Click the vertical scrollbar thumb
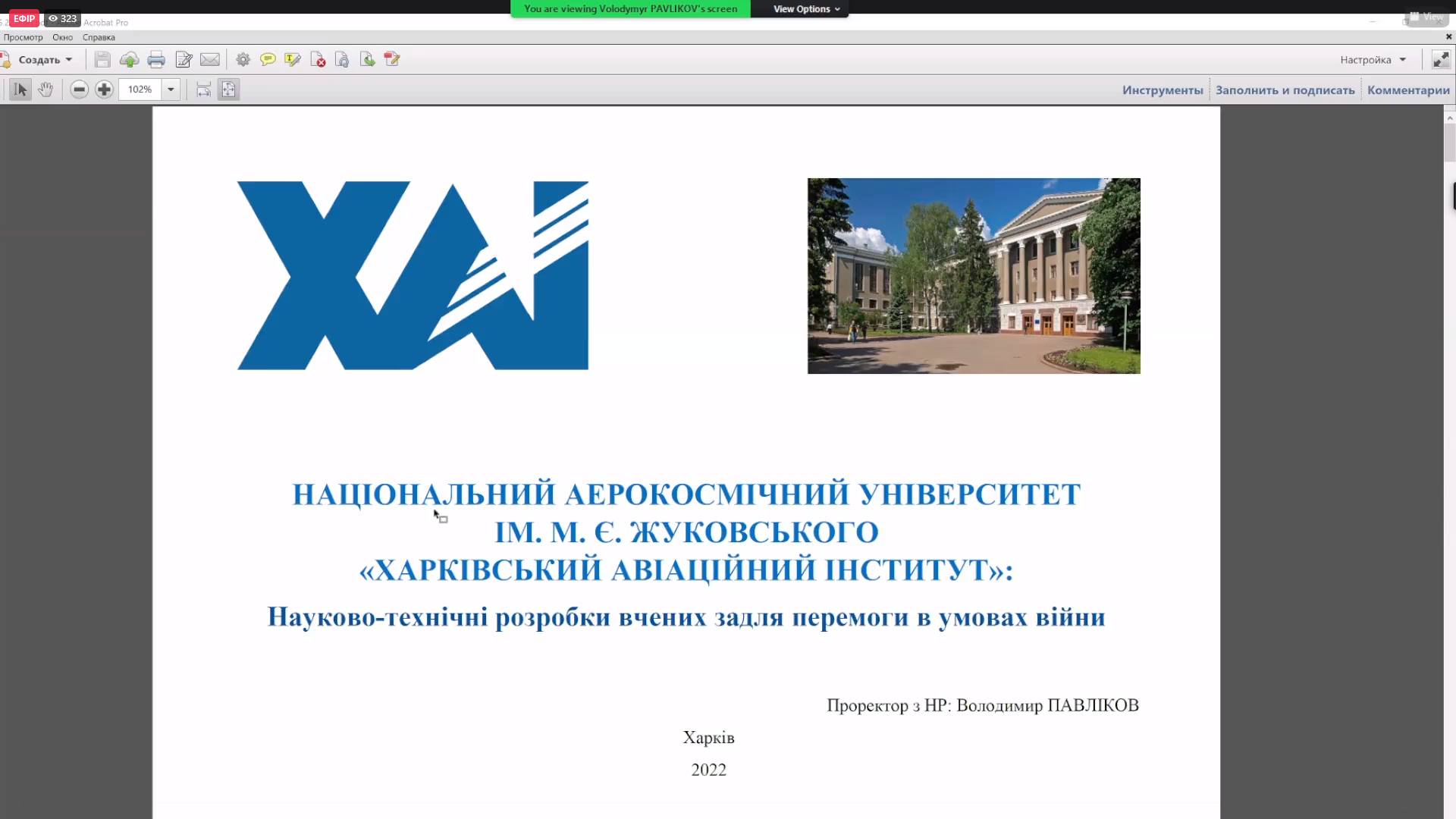The height and width of the screenshot is (819, 1456). 1449,143
